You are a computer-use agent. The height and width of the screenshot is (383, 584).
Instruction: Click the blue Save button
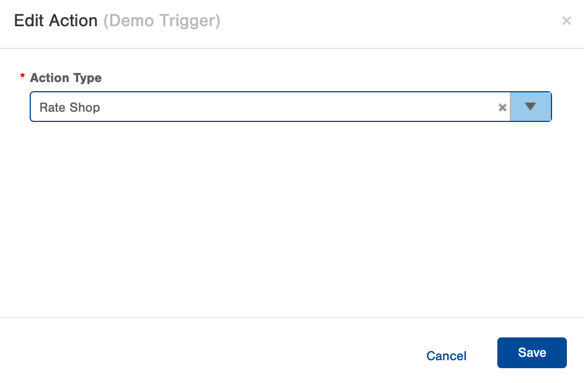coord(531,352)
